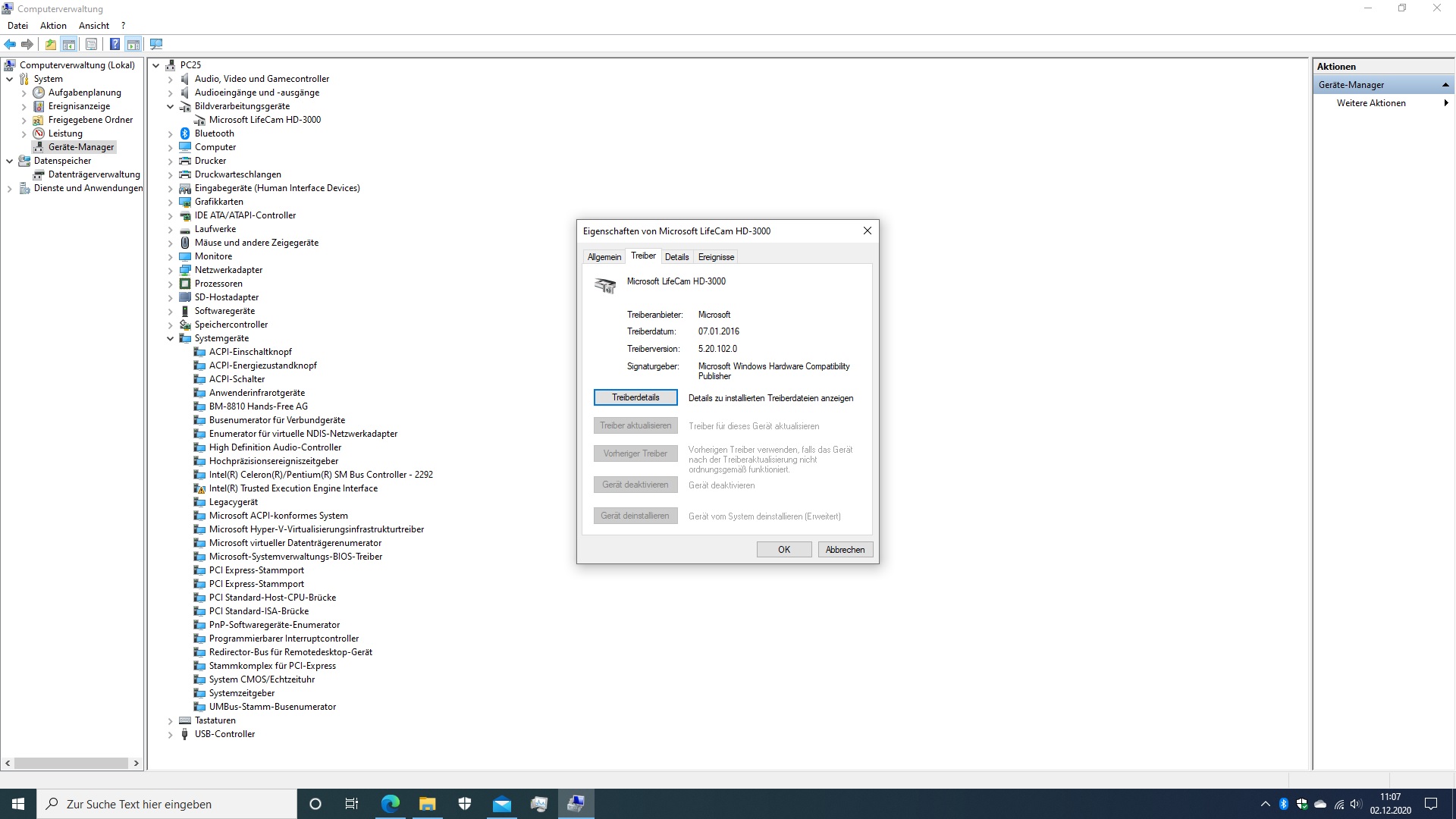
Task: Select Microsoft LifeCam HD-3000 in device tree
Action: point(265,120)
